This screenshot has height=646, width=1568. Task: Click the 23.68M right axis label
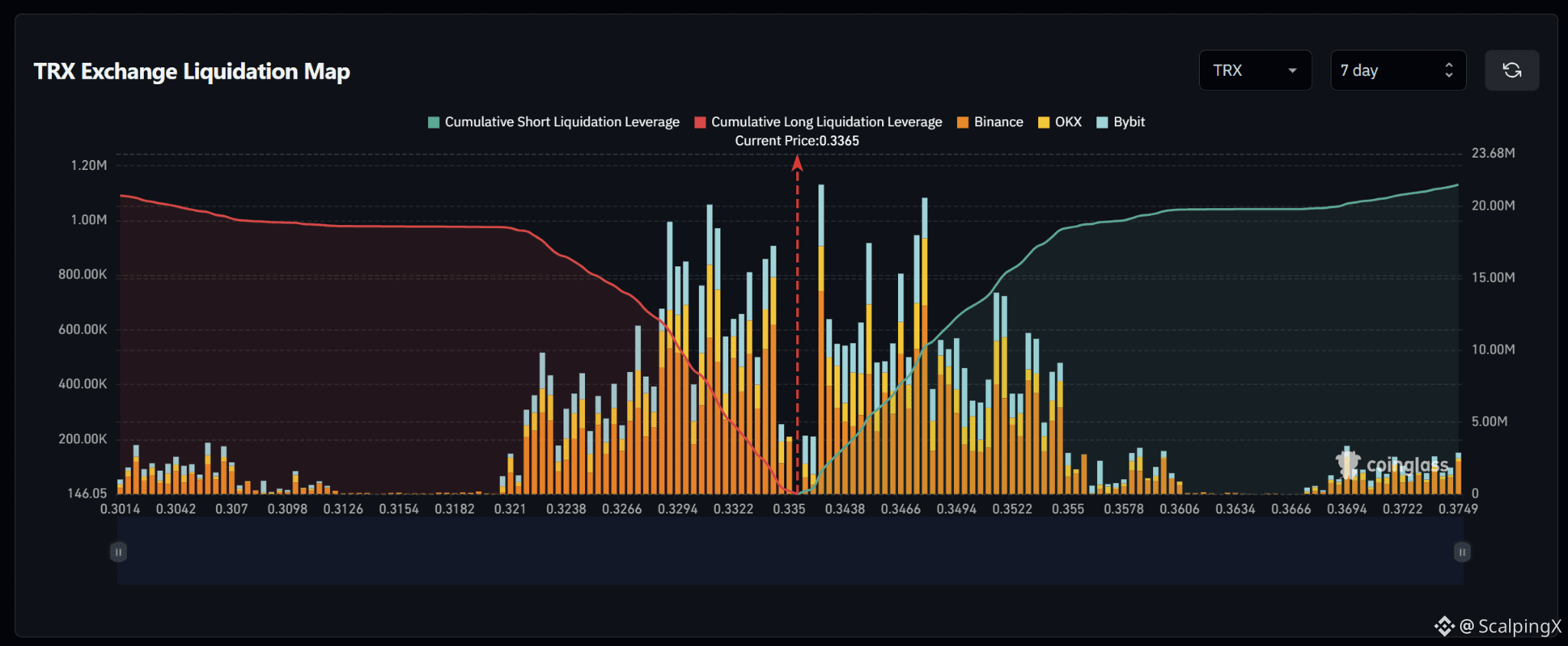coord(1493,153)
